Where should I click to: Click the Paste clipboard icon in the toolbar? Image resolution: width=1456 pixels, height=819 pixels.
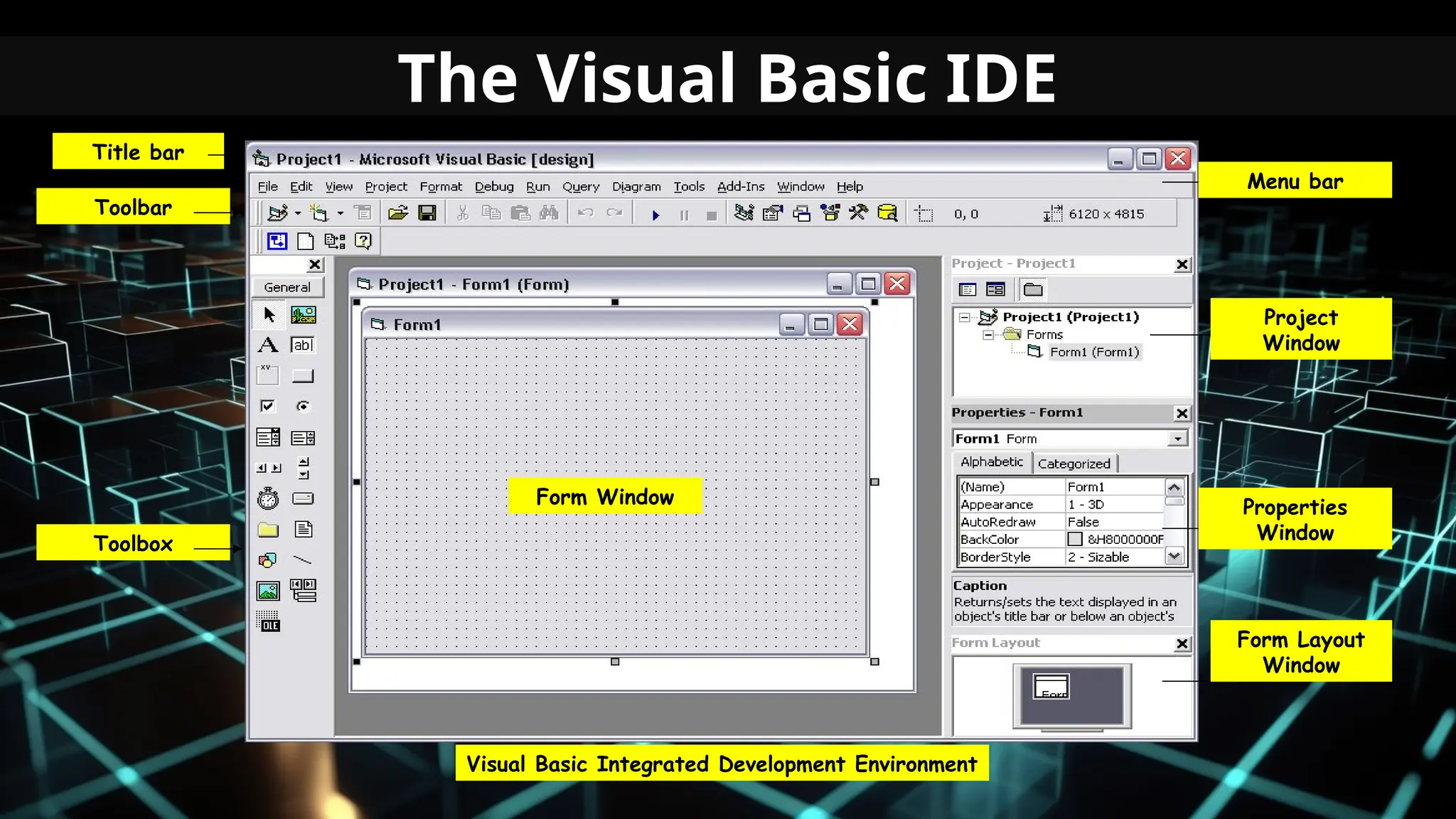520,213
